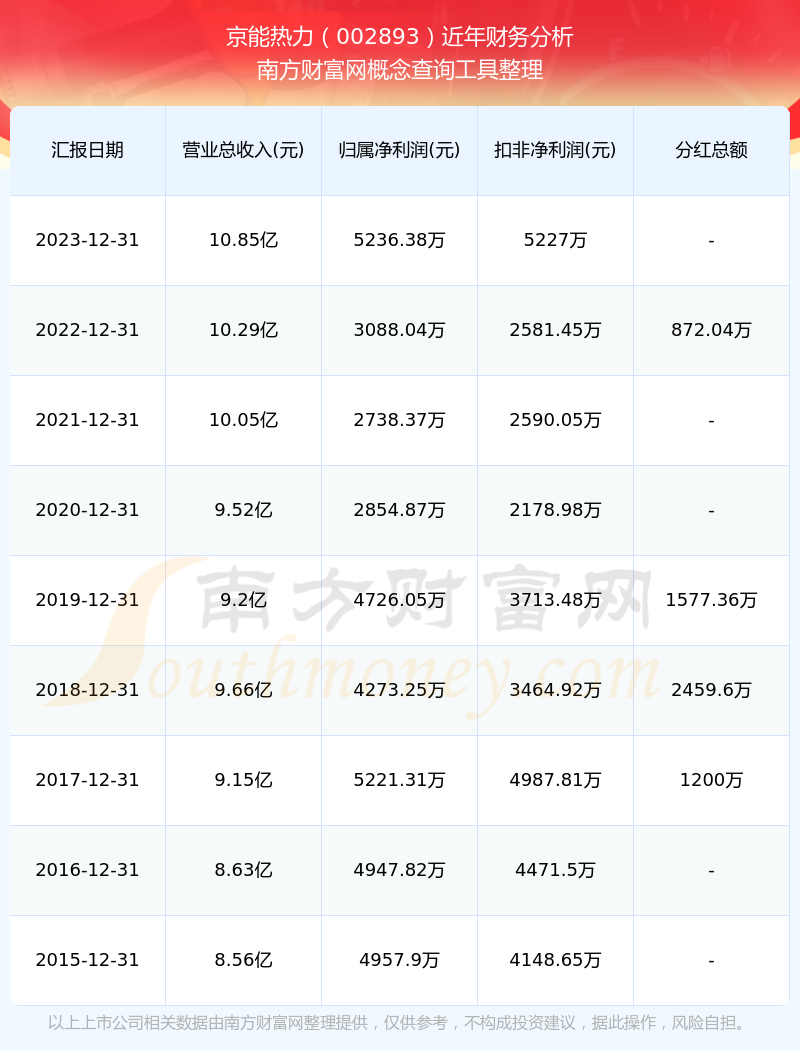
Task: Click the date cell 2021-12-31
Action: [x=88, y=420]
